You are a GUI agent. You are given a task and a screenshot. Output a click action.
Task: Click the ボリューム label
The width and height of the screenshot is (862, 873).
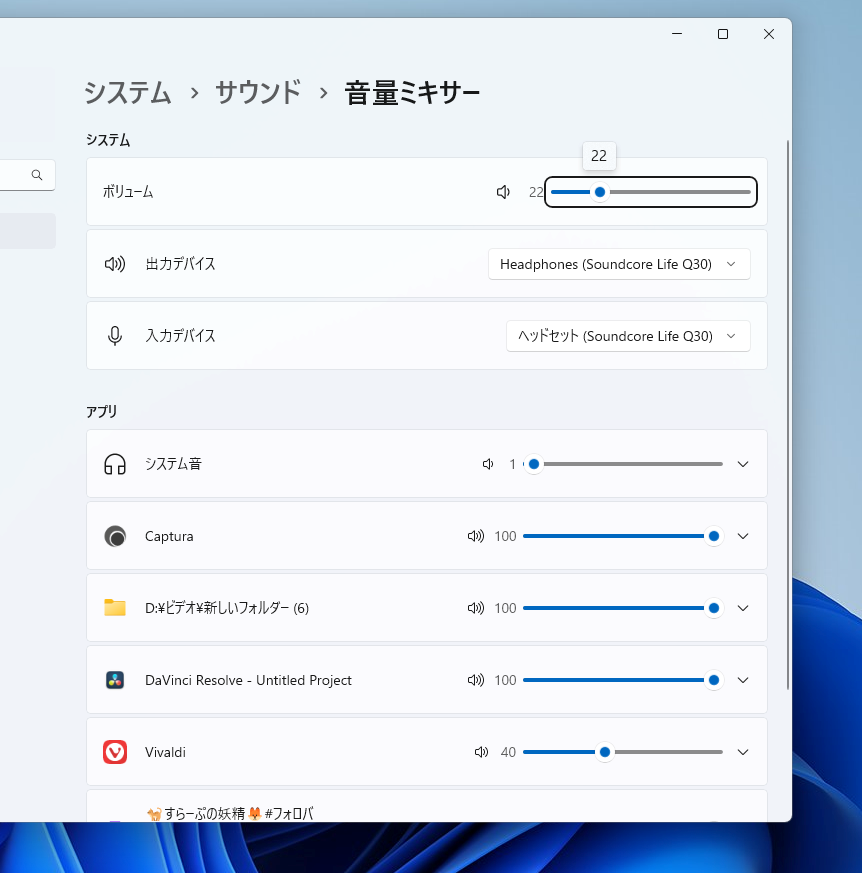pos(128,192)
